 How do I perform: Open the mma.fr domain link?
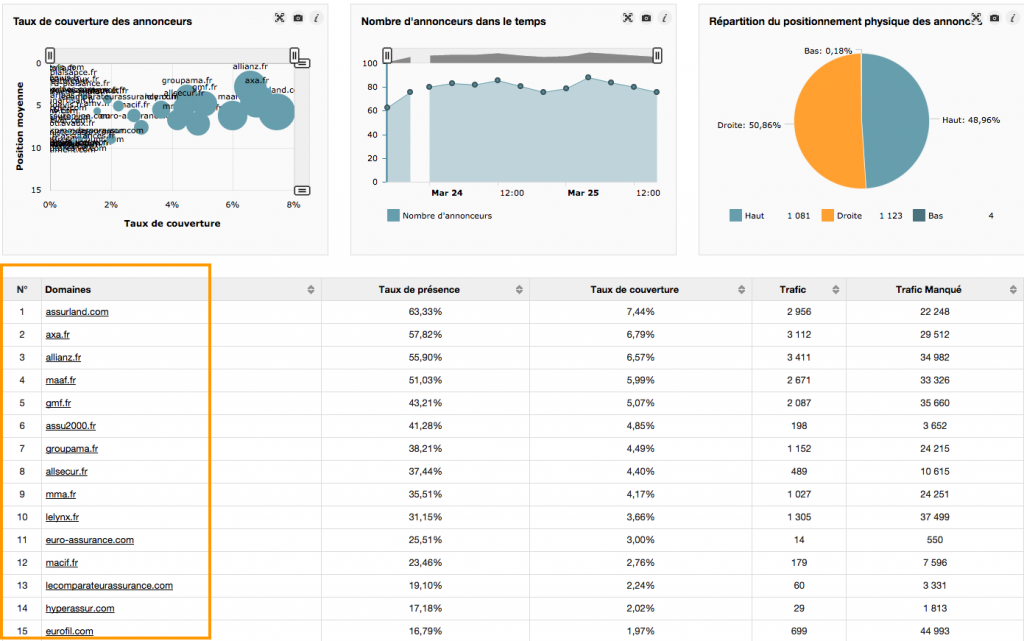pyautogui.click(x=61, y=495)
